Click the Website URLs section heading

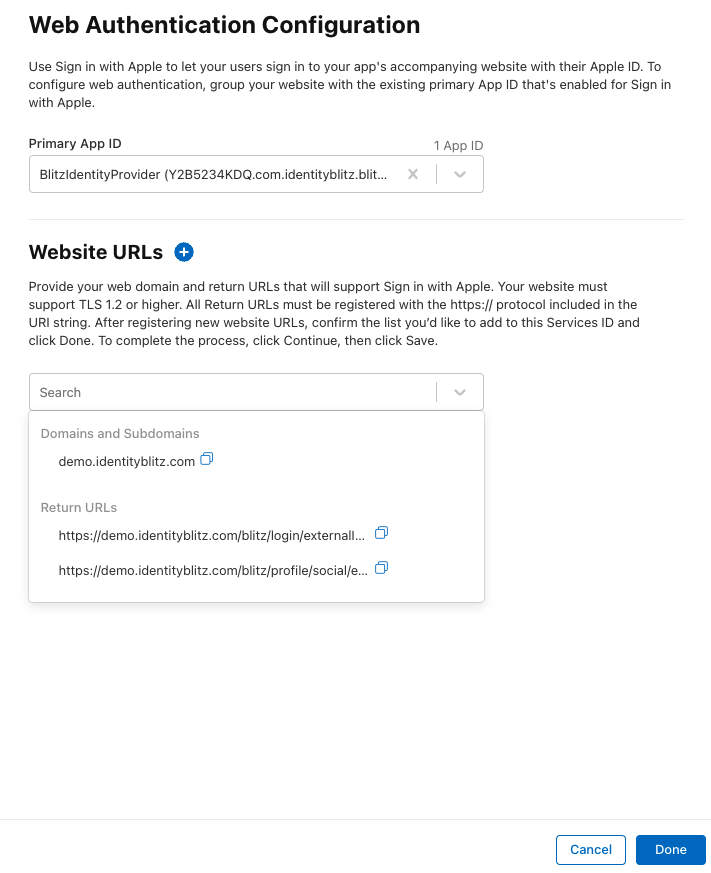click(96, 252)
